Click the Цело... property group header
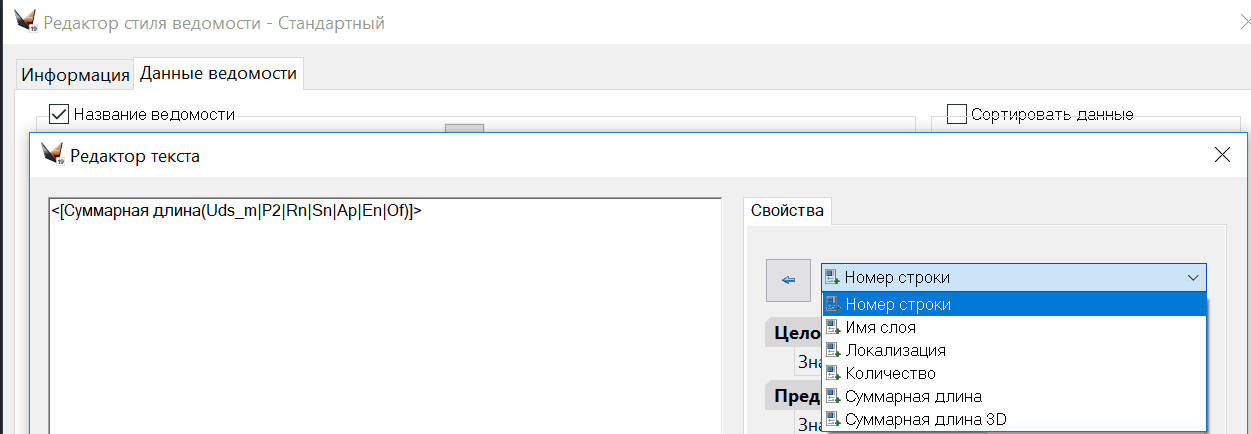Screen dimensions: 1251x434 pyautogui.click(x=794, y=333)
